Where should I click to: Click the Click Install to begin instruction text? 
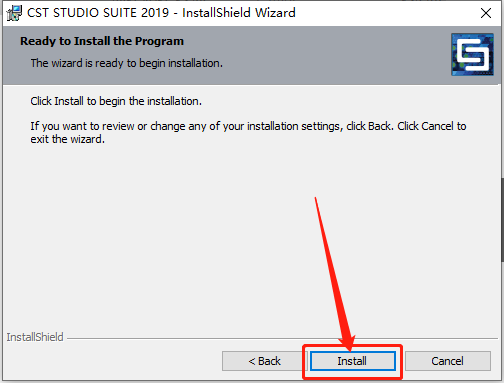[116, 101]
